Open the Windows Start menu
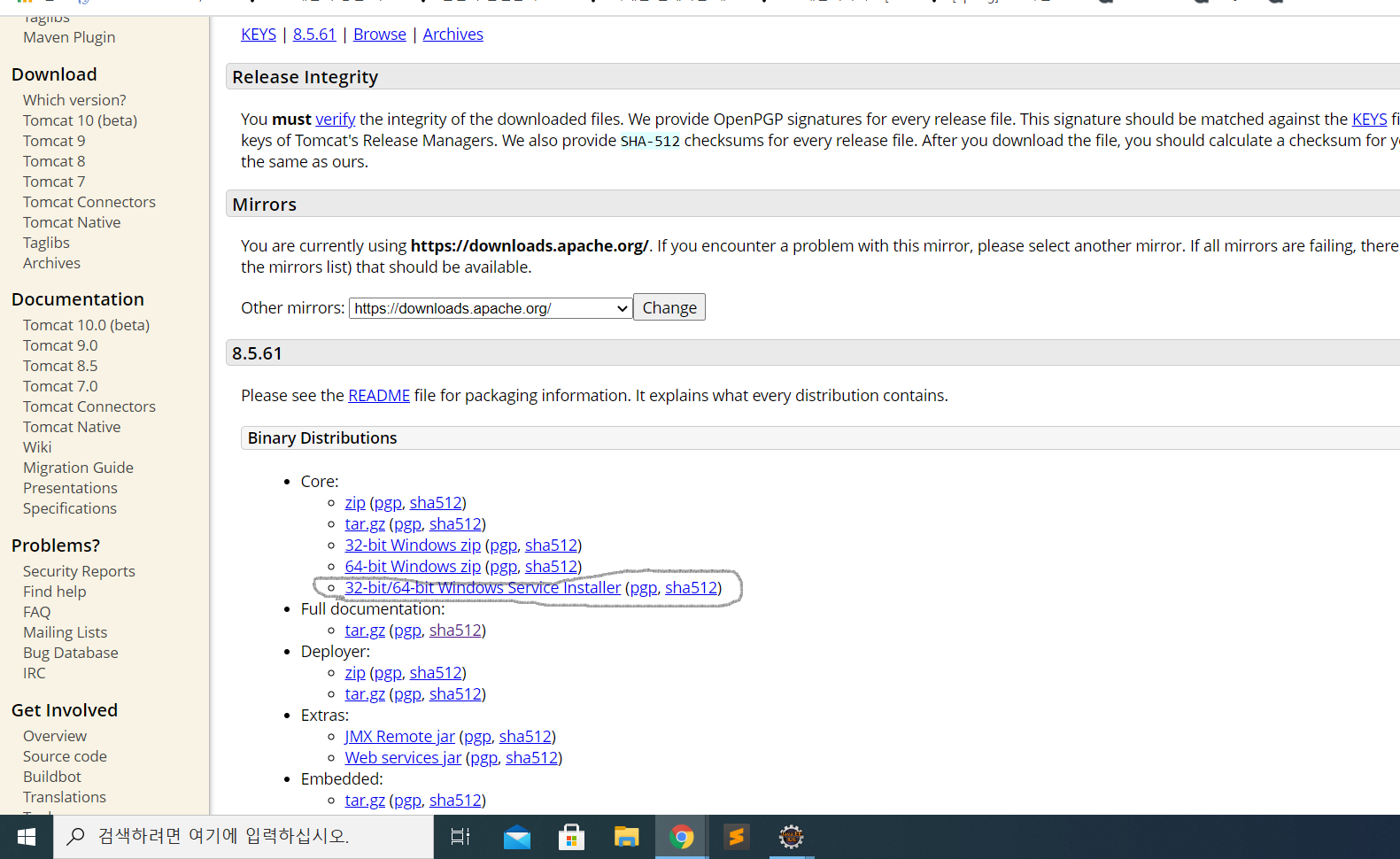 (27, 837)
